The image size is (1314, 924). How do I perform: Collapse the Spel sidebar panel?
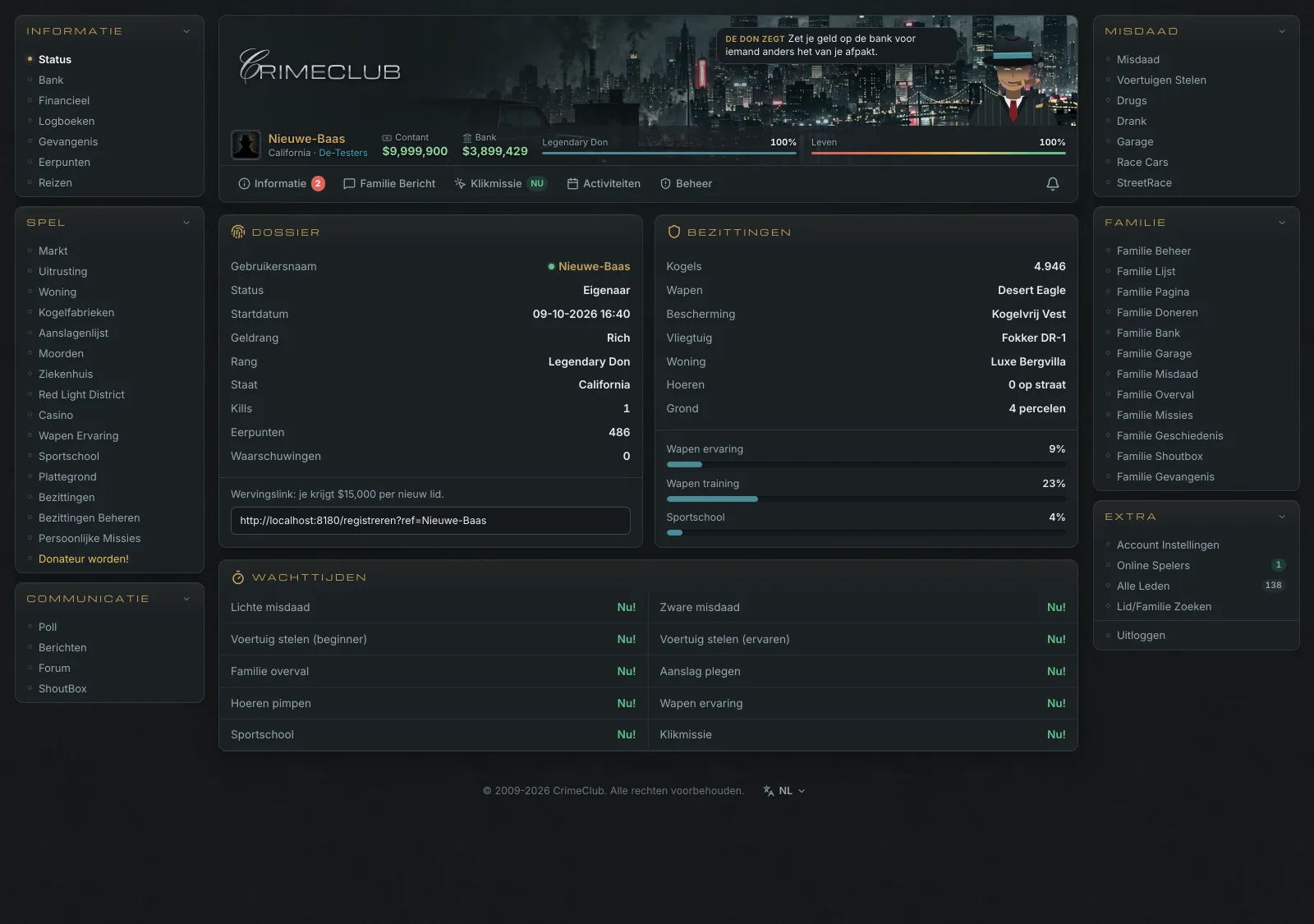point(186,223)
